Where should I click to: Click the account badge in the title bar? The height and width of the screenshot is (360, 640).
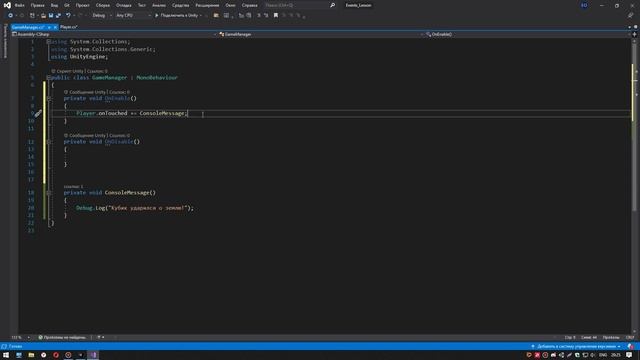(x=584, y=5)
